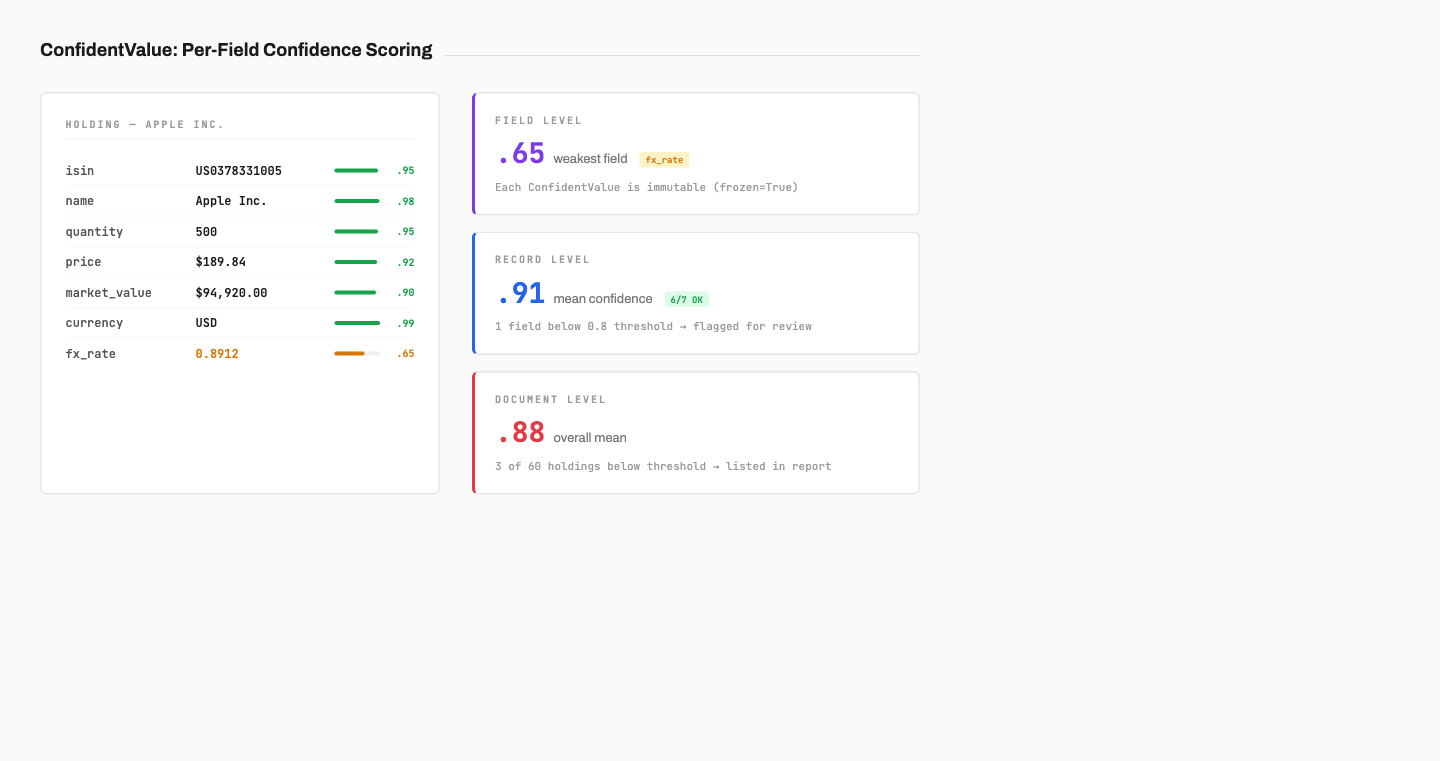Select the fx_rate badge in Field Level card
This screenshot has height=761, width=1440.
[664, 159]
